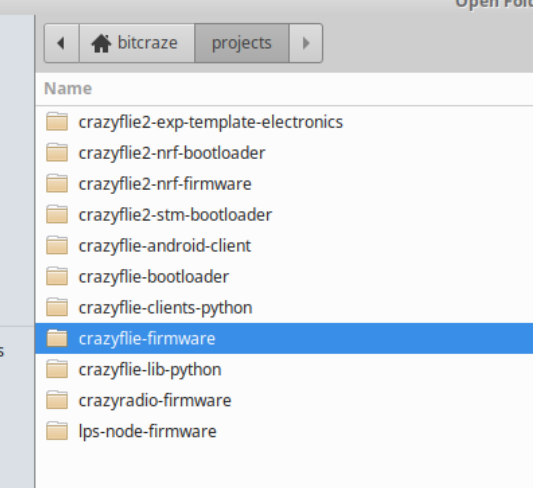
Task: Select crazyflie2-exp-template-electronics folder name
Action: pos(211,122)
